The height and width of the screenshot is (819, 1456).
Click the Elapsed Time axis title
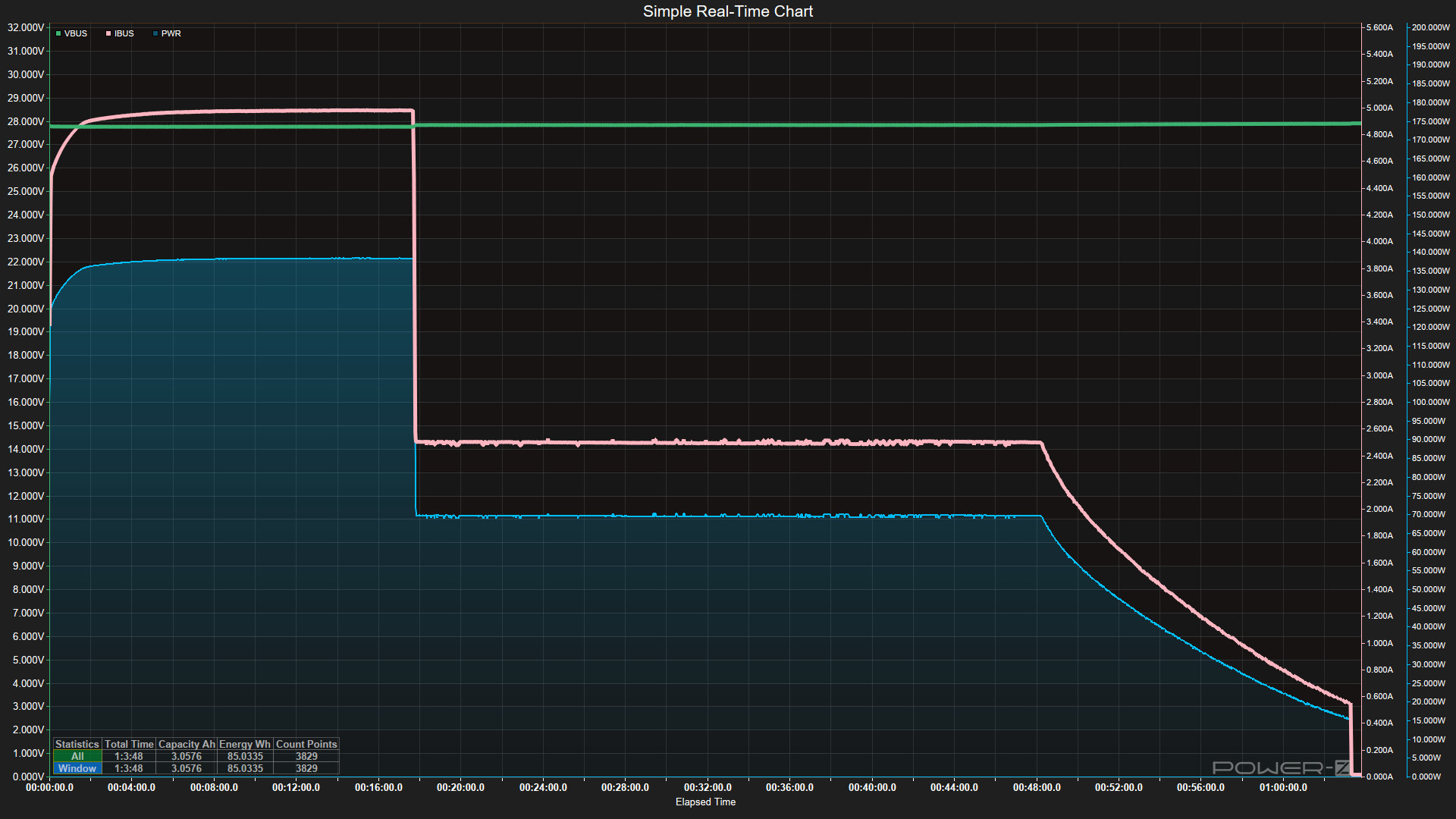[705, 802]
